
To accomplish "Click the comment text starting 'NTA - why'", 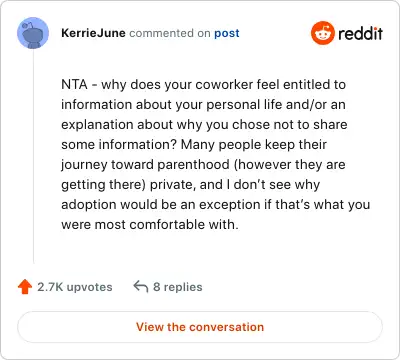I will click(x=216, y=154).
